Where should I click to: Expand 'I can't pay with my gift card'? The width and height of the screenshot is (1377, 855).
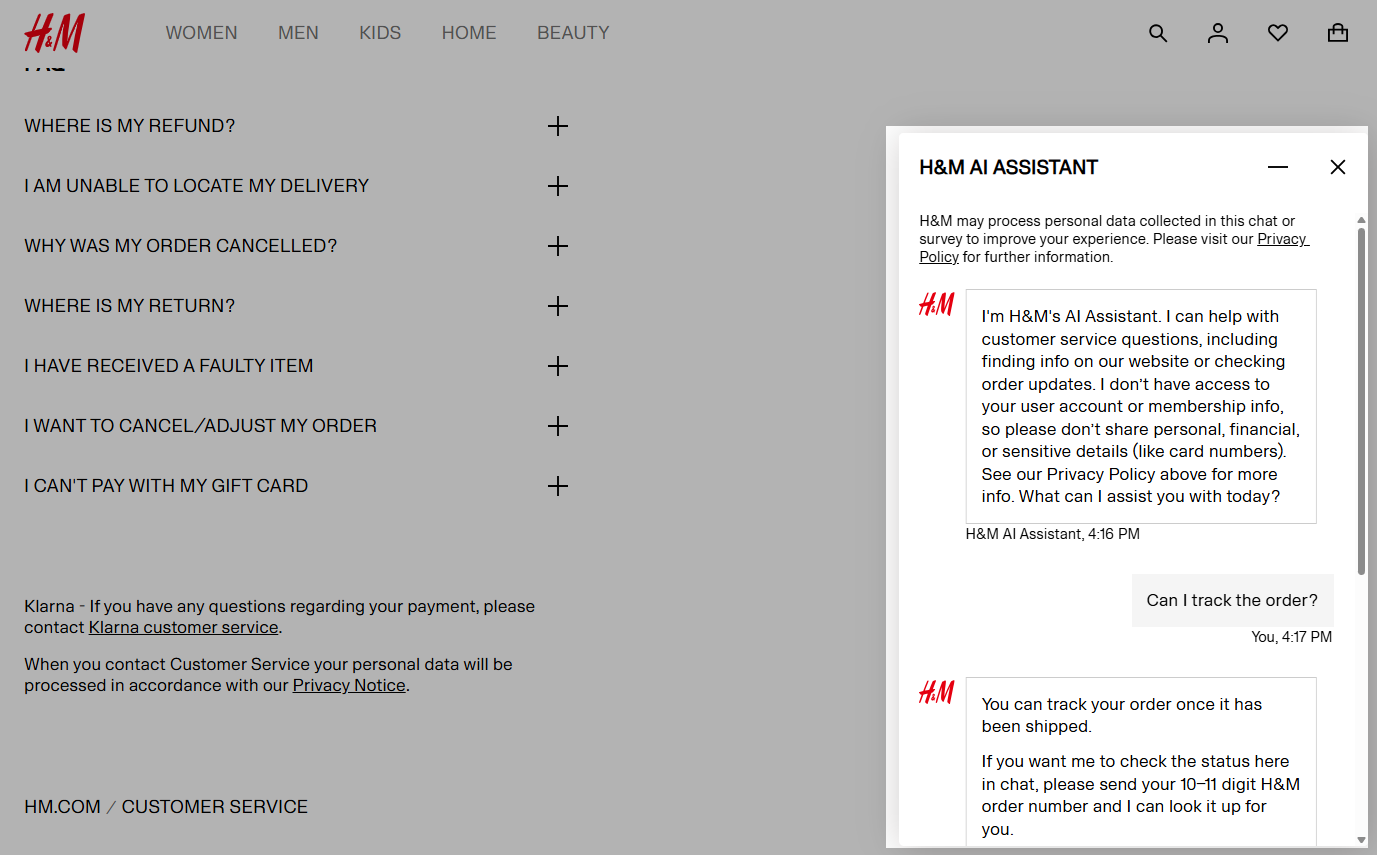(558, 486)
